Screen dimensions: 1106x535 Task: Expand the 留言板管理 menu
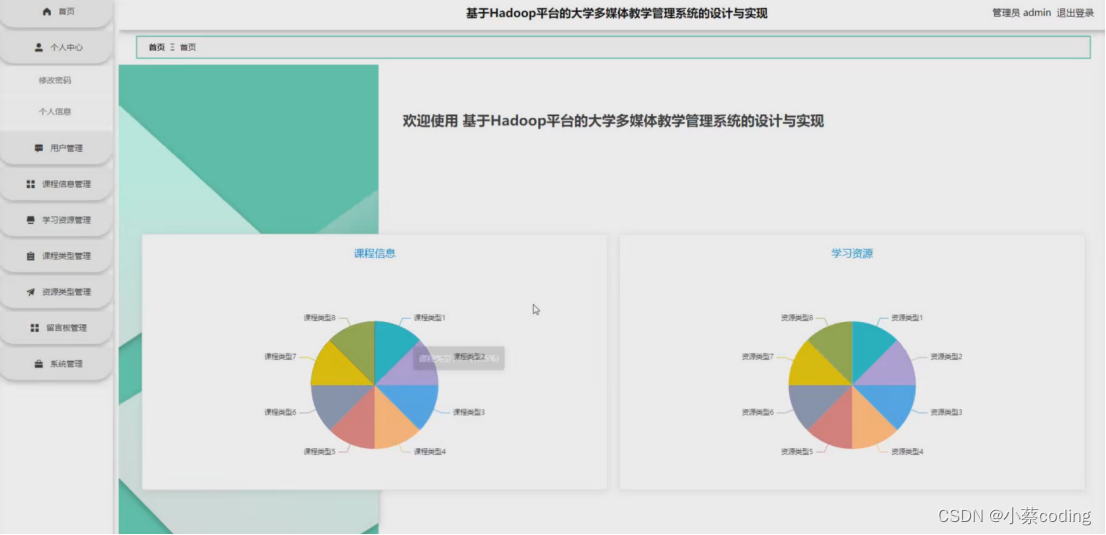56,328
